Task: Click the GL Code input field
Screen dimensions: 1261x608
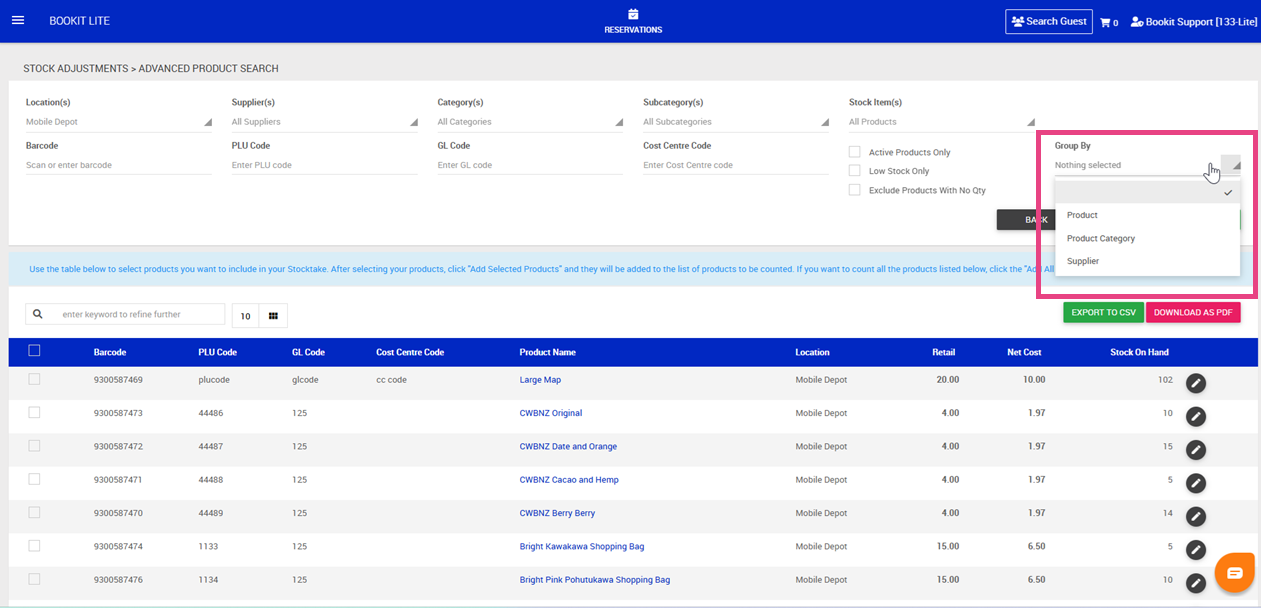Action: click(x=530, y=165)
